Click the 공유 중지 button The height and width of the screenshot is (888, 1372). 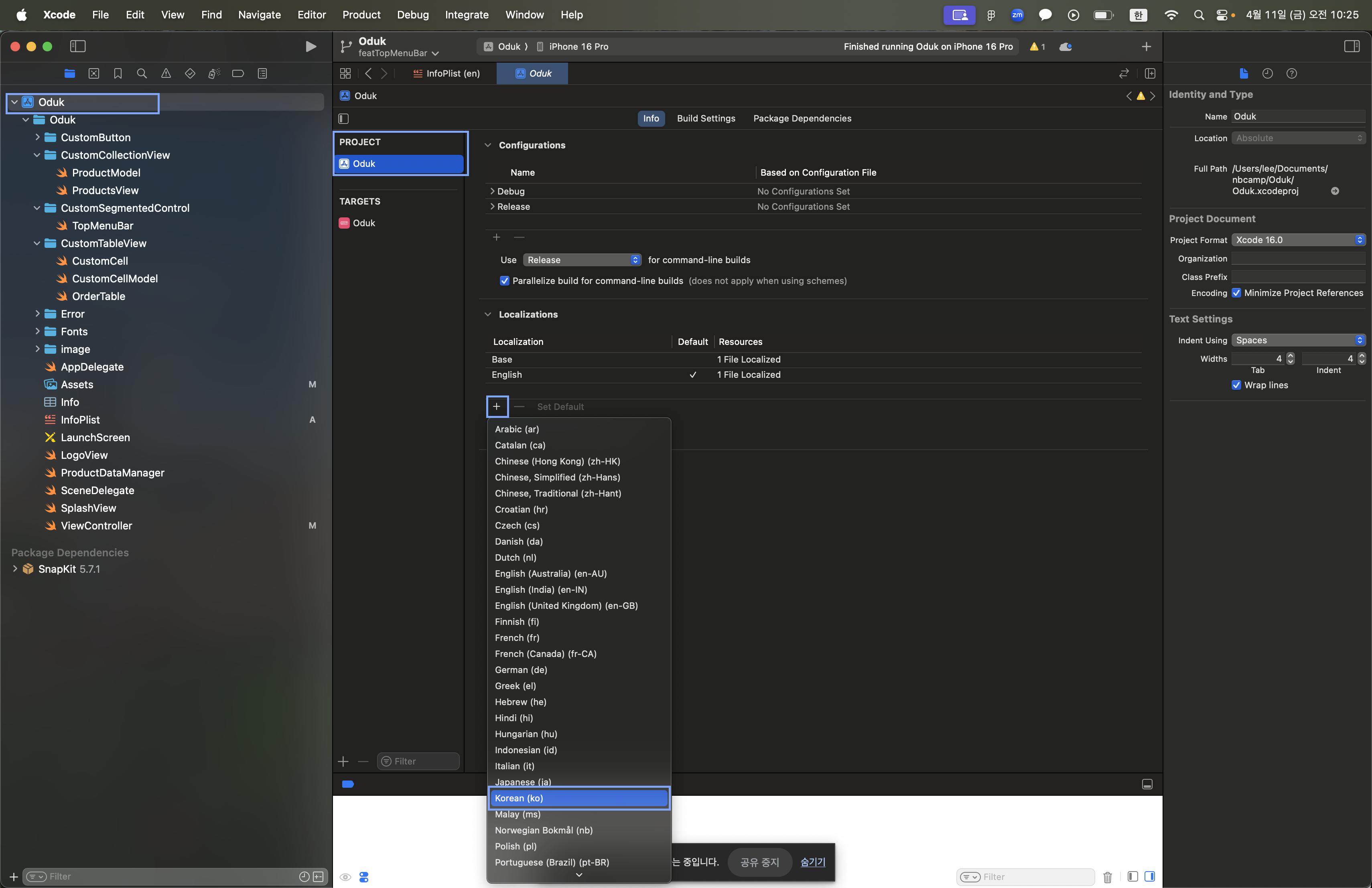[x=759, y=862]
